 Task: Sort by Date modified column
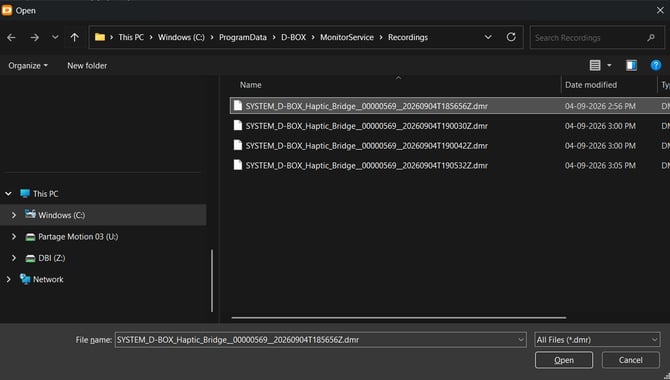(x=591, y=85)
